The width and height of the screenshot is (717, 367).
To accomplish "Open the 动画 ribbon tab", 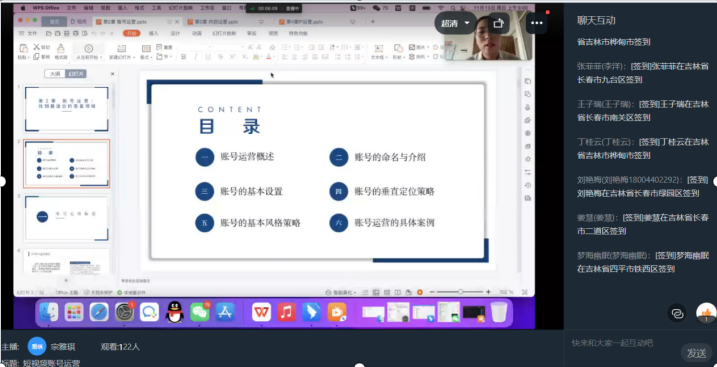I will (197, 33).
